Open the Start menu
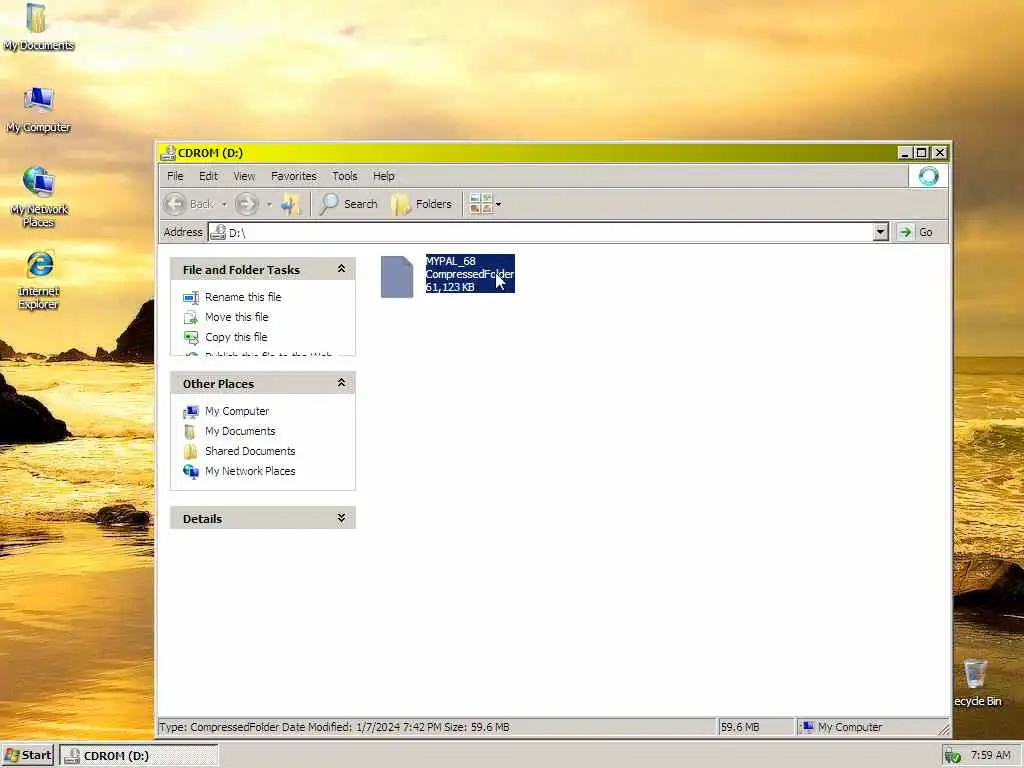The width and height of the screenshot is (1024, 768). [x=27, y=756]
